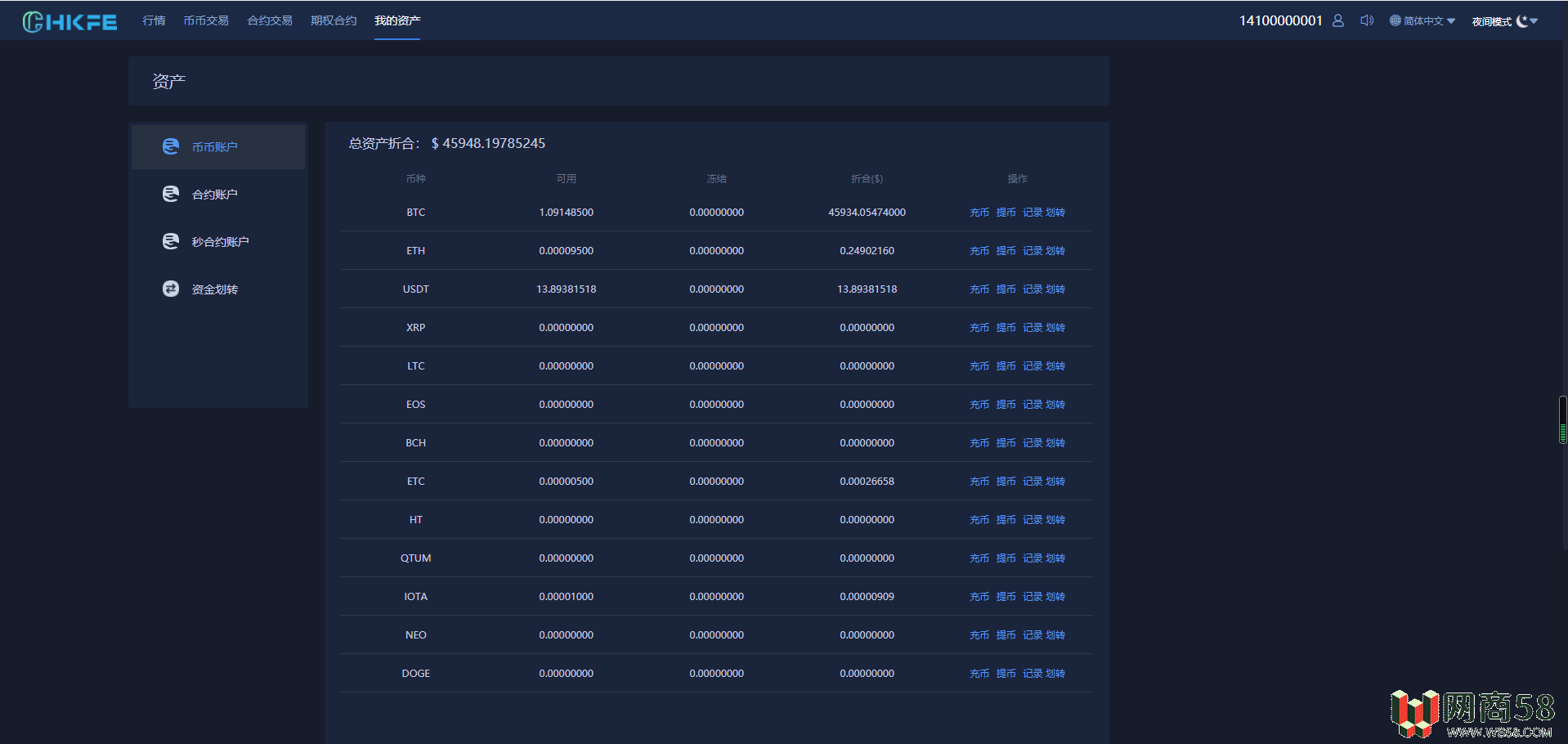
Task: Click 划转 for XRP row
Action: coord(1055,328)
